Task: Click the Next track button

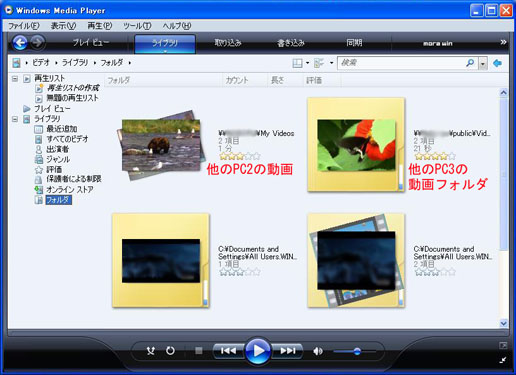Action: 287,351
